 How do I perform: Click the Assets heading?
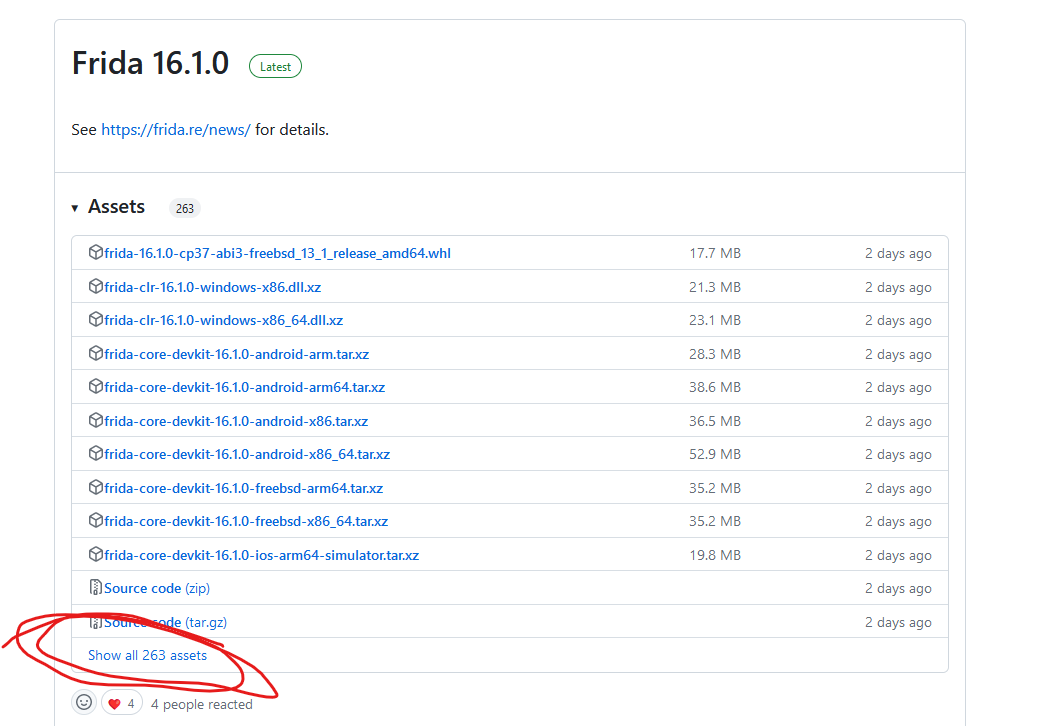coord(116,207)
